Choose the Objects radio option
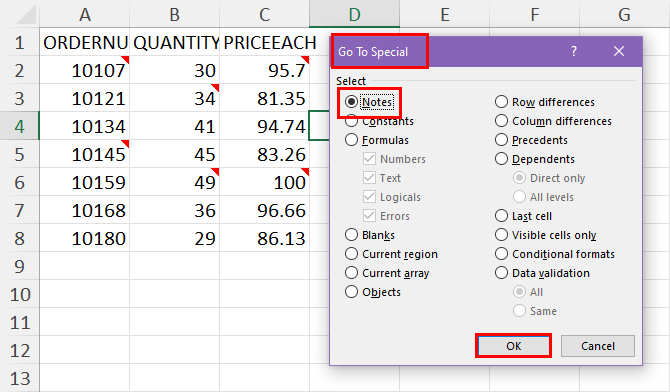The width and height of the screenshot is (670, 392). coord(351,292)
